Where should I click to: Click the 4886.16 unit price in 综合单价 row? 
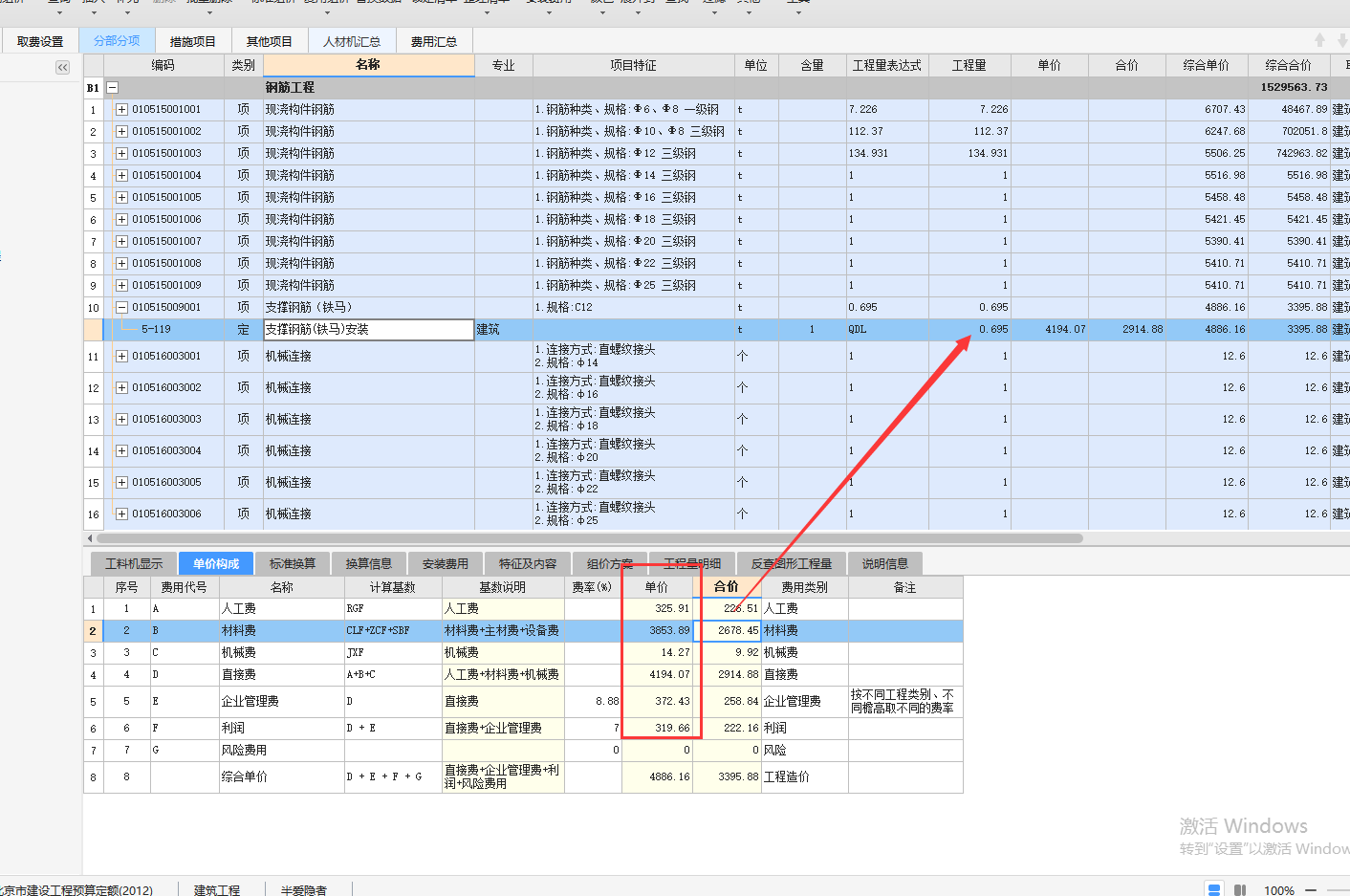point(658,776)
